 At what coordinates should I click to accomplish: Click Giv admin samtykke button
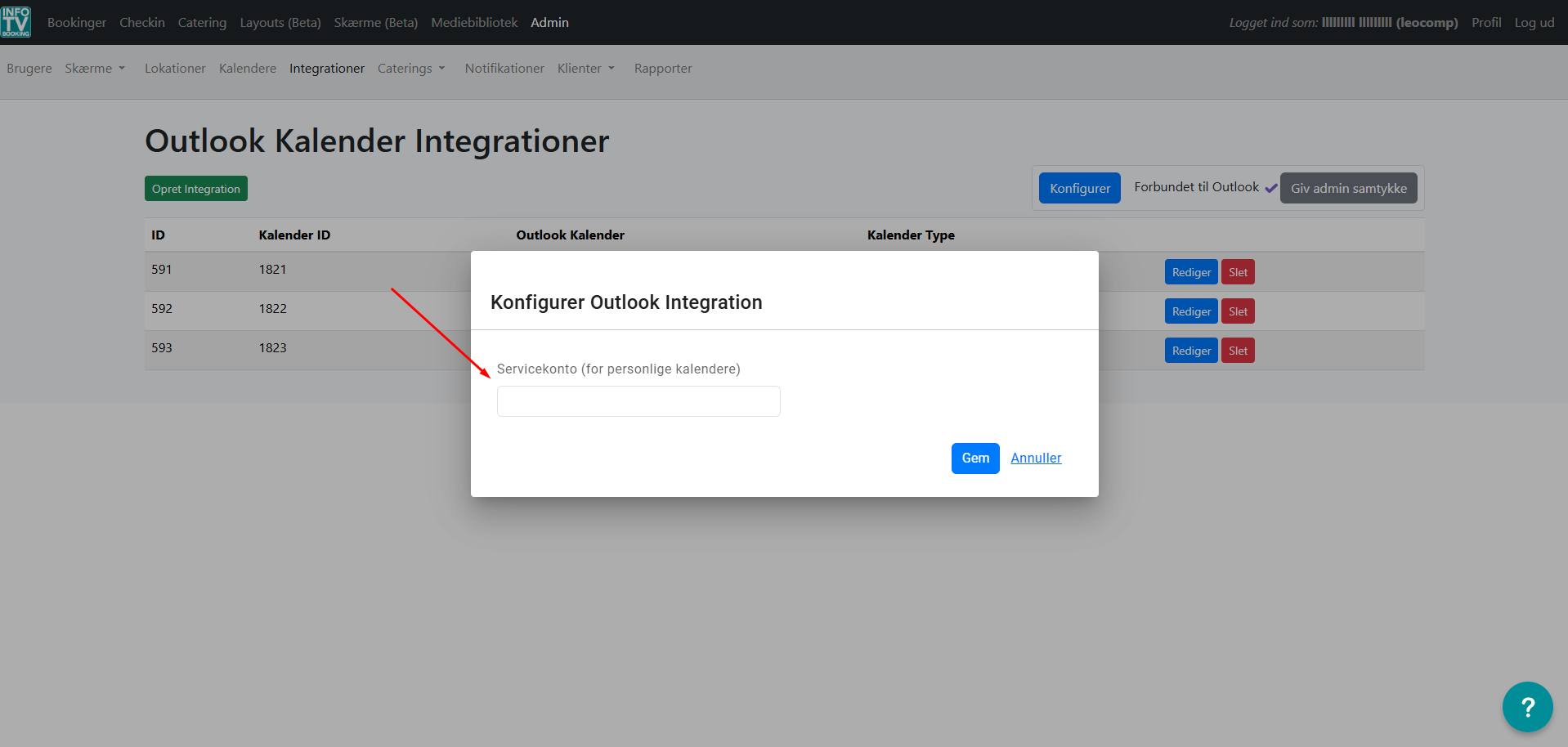pyautogui.click(x=1349, y=188)
